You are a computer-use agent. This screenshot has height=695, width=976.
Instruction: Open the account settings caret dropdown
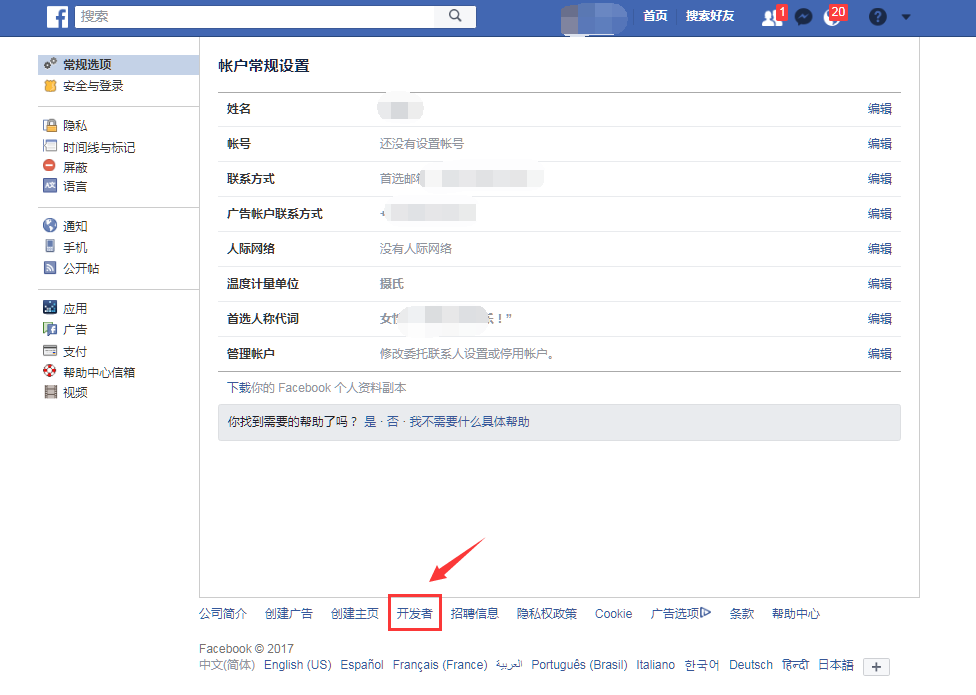[x=906, y=16]
